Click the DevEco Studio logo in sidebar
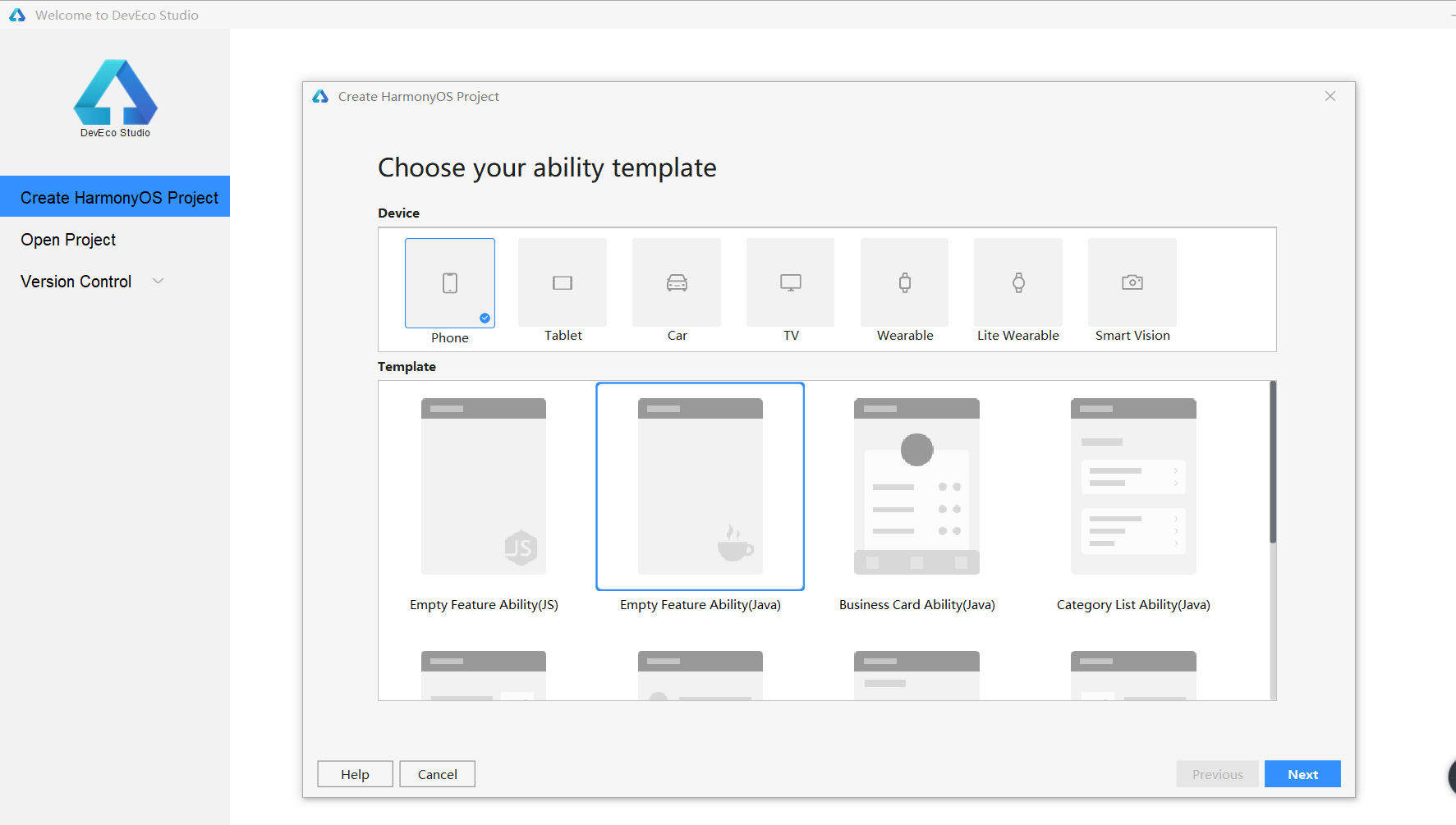1456x825 pixels. [116, 98]
